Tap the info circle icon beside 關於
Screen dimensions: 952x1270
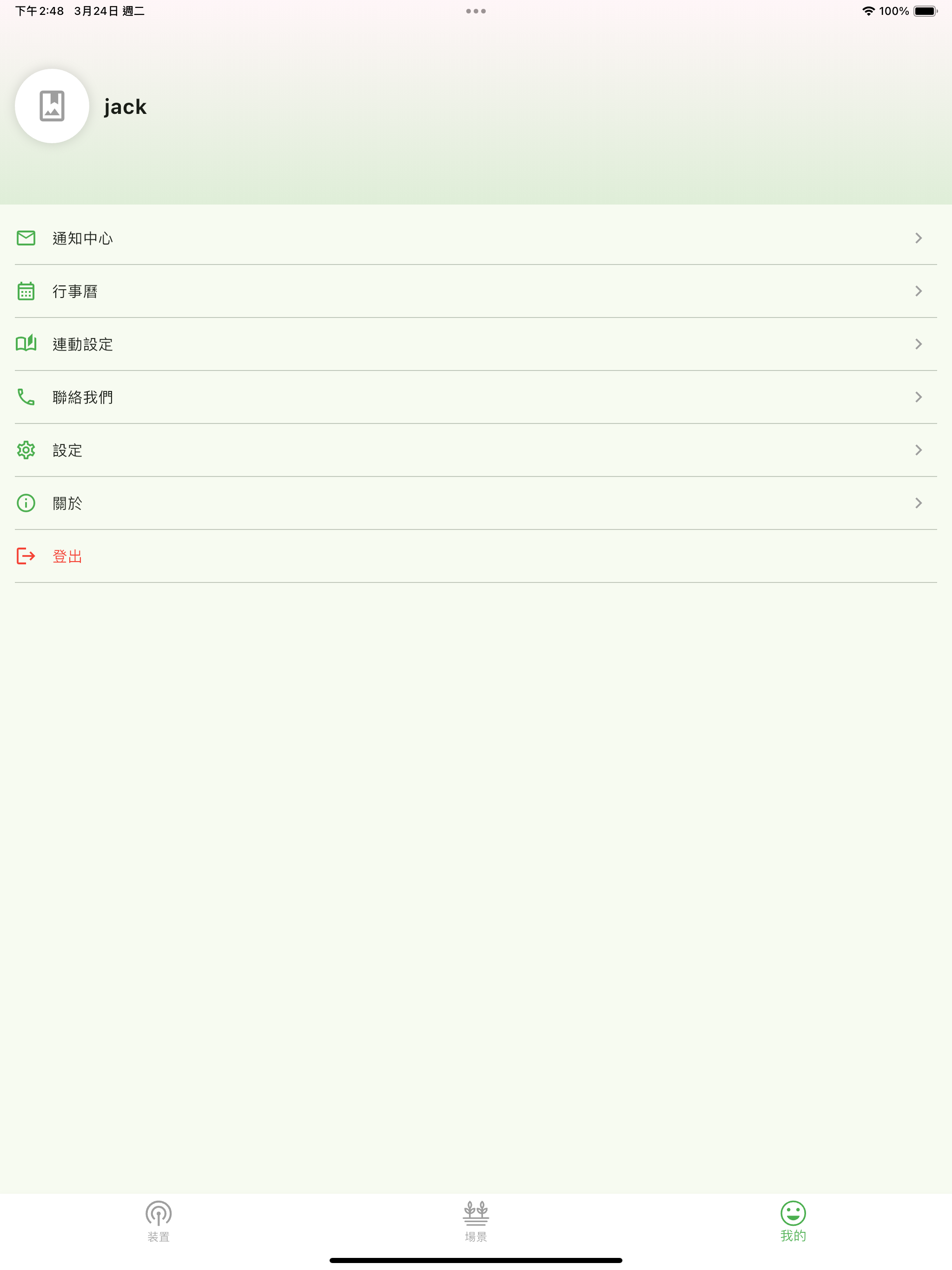(26, 503)
